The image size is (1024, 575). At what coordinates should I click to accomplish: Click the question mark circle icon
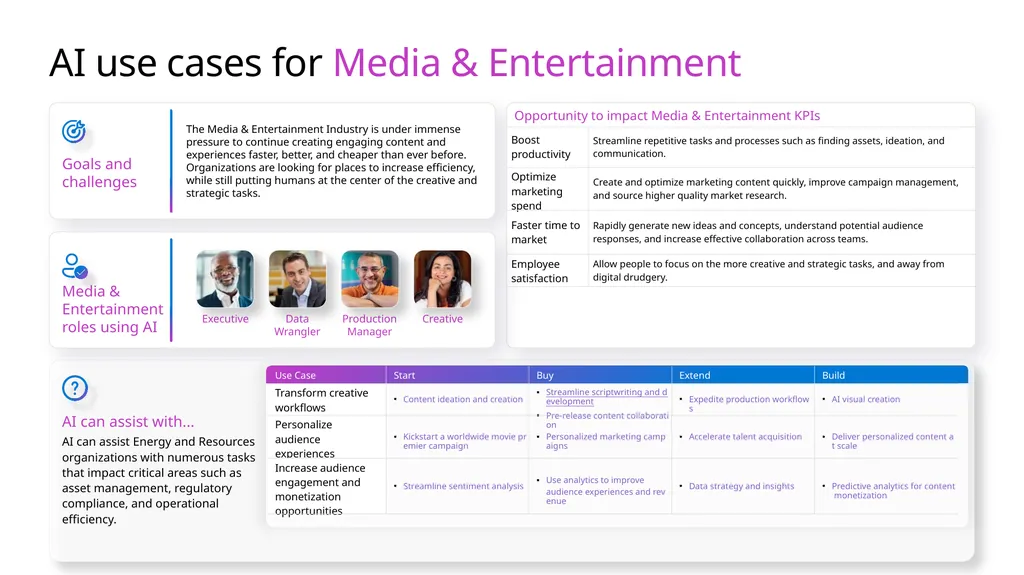[x=75, y=388]
